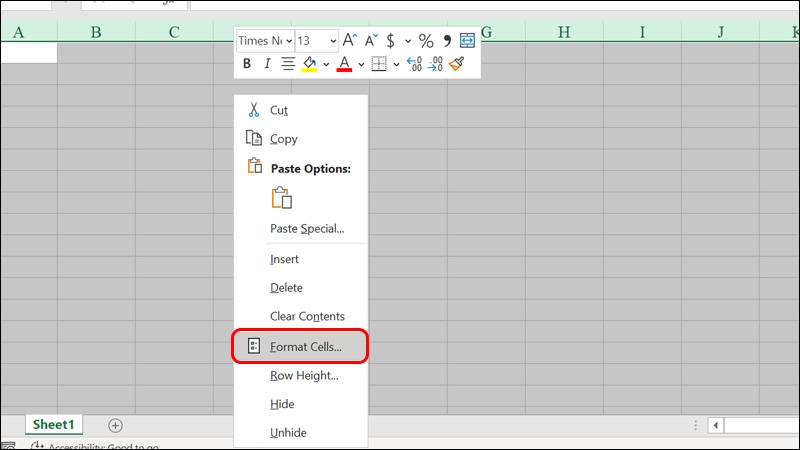The height and width of the screenshot is (450, 800).
Task: Apply red font color
Action: pos(344,64)
